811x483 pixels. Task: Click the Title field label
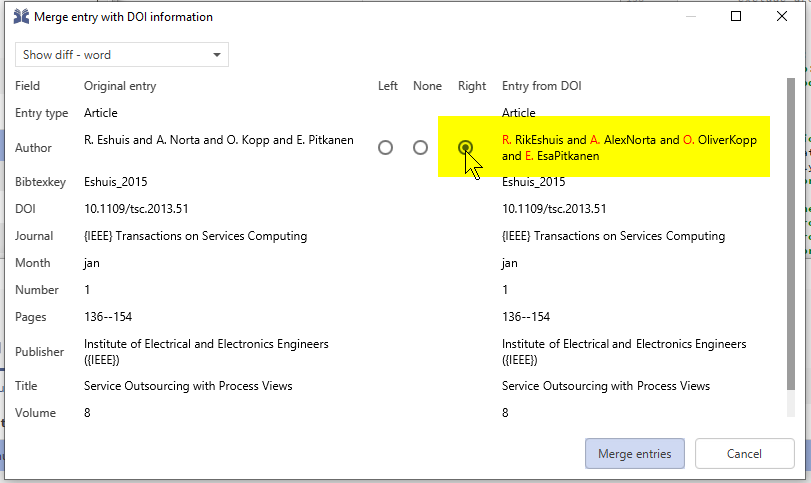coord(26,386)
